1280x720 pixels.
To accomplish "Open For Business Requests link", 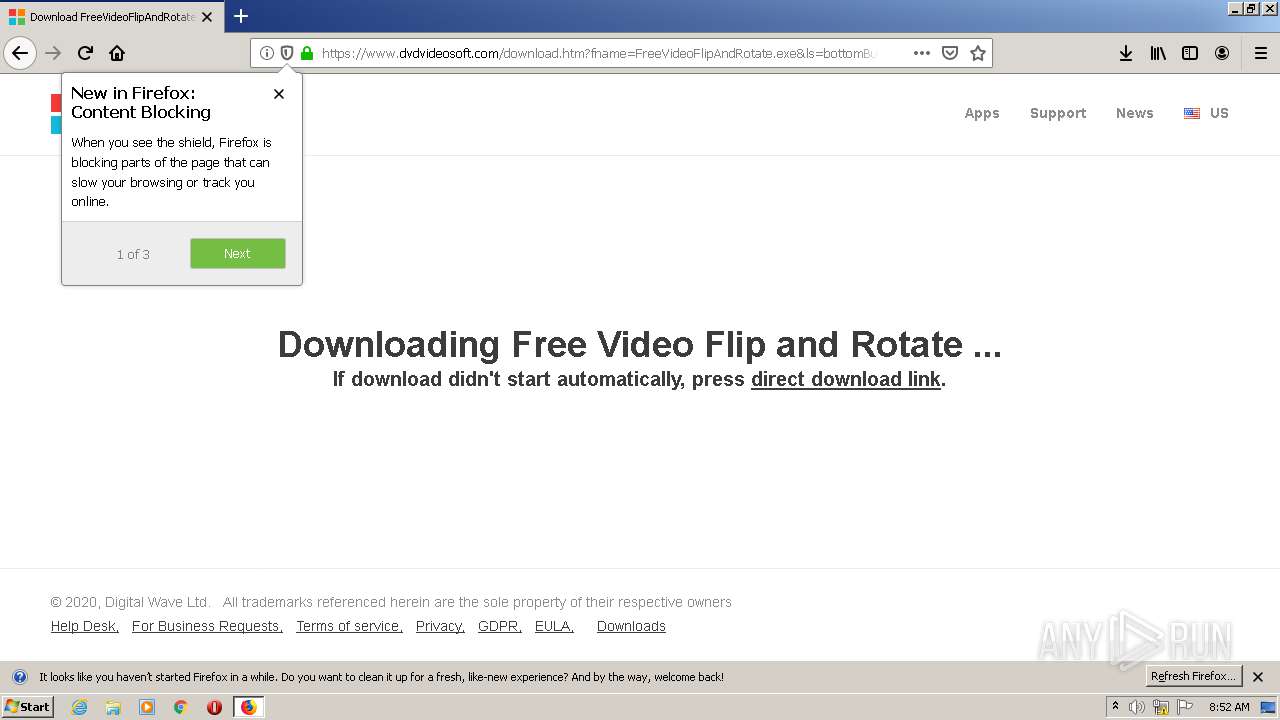I will (207, 626).
